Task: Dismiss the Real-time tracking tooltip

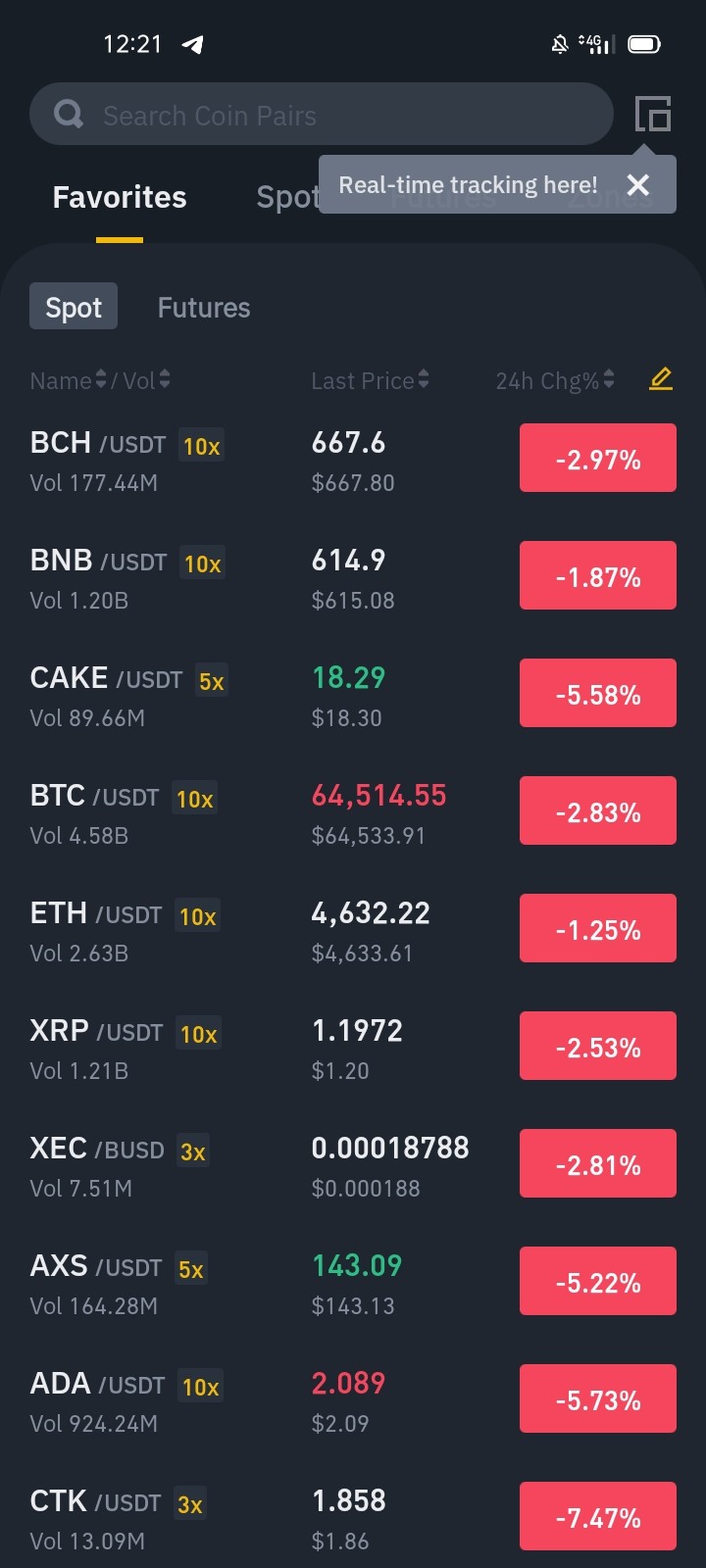Action: pos(638,184)
